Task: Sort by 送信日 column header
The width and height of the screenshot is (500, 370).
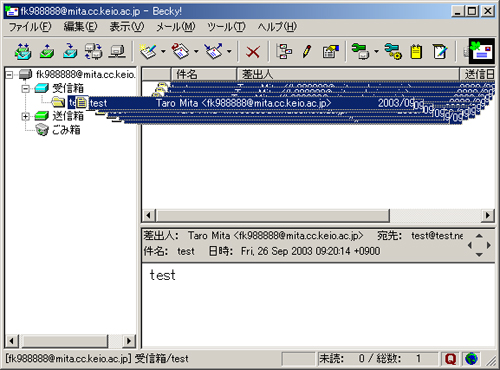Action: 477,74
